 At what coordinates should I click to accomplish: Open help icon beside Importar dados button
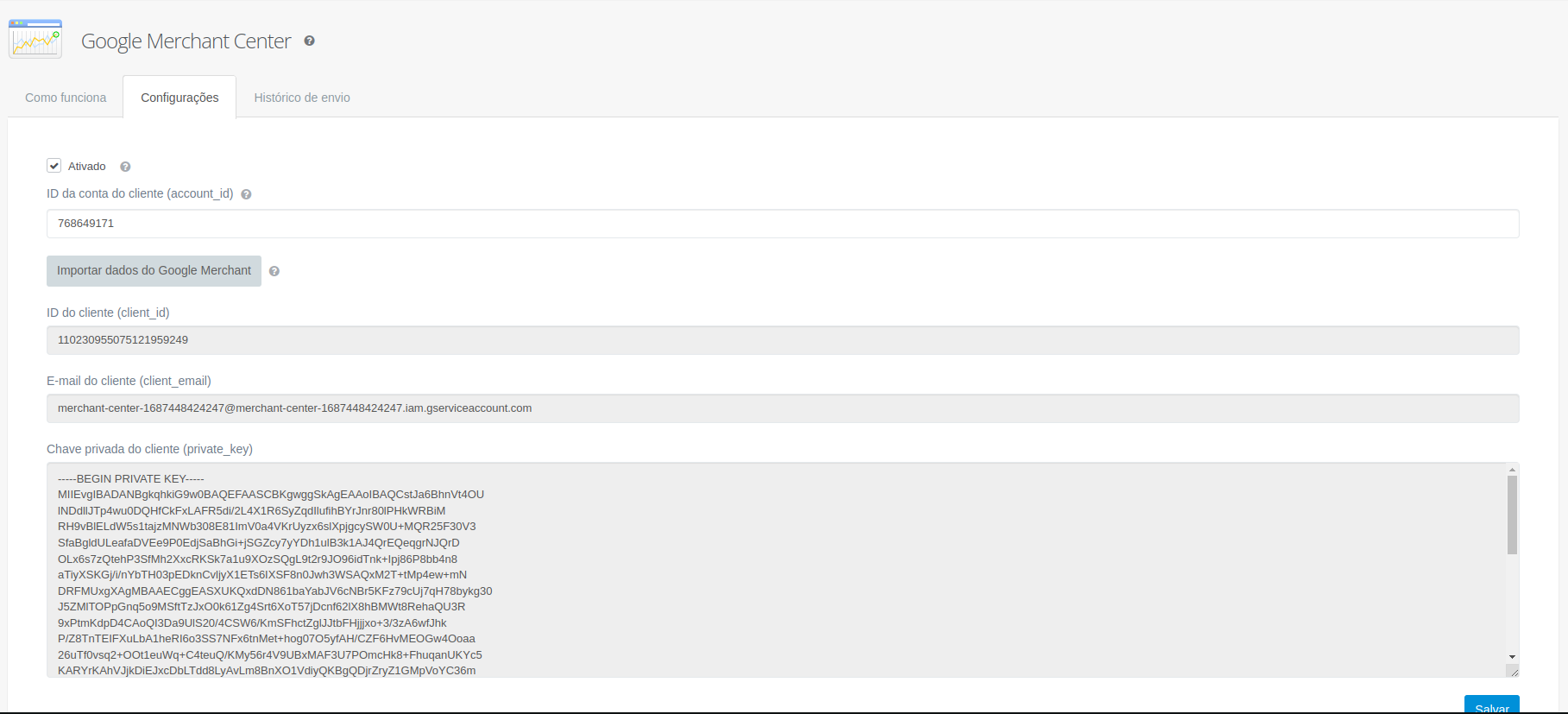click(x=274, y=271)
